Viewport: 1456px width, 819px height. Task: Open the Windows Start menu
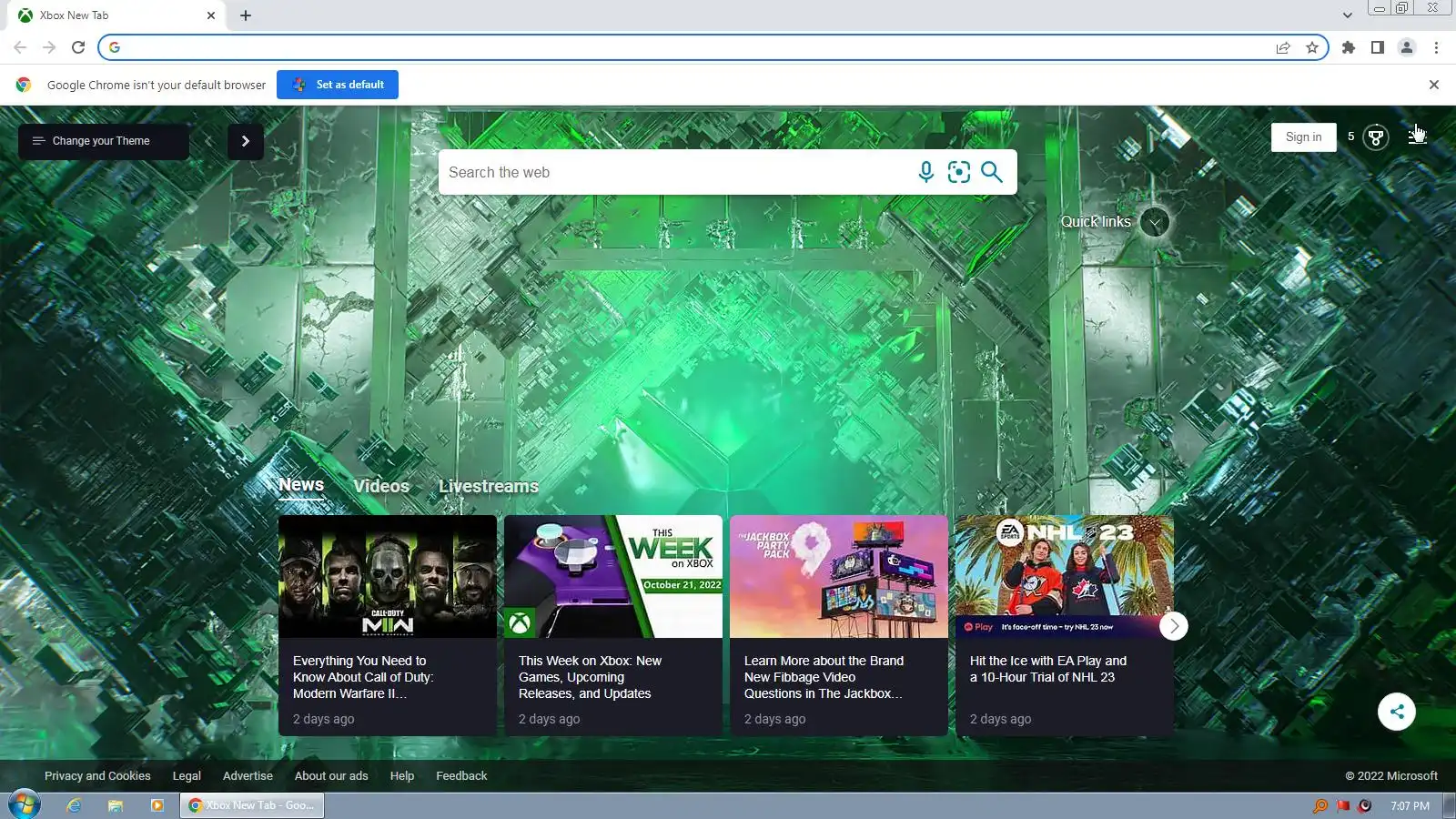pos(25,805)
